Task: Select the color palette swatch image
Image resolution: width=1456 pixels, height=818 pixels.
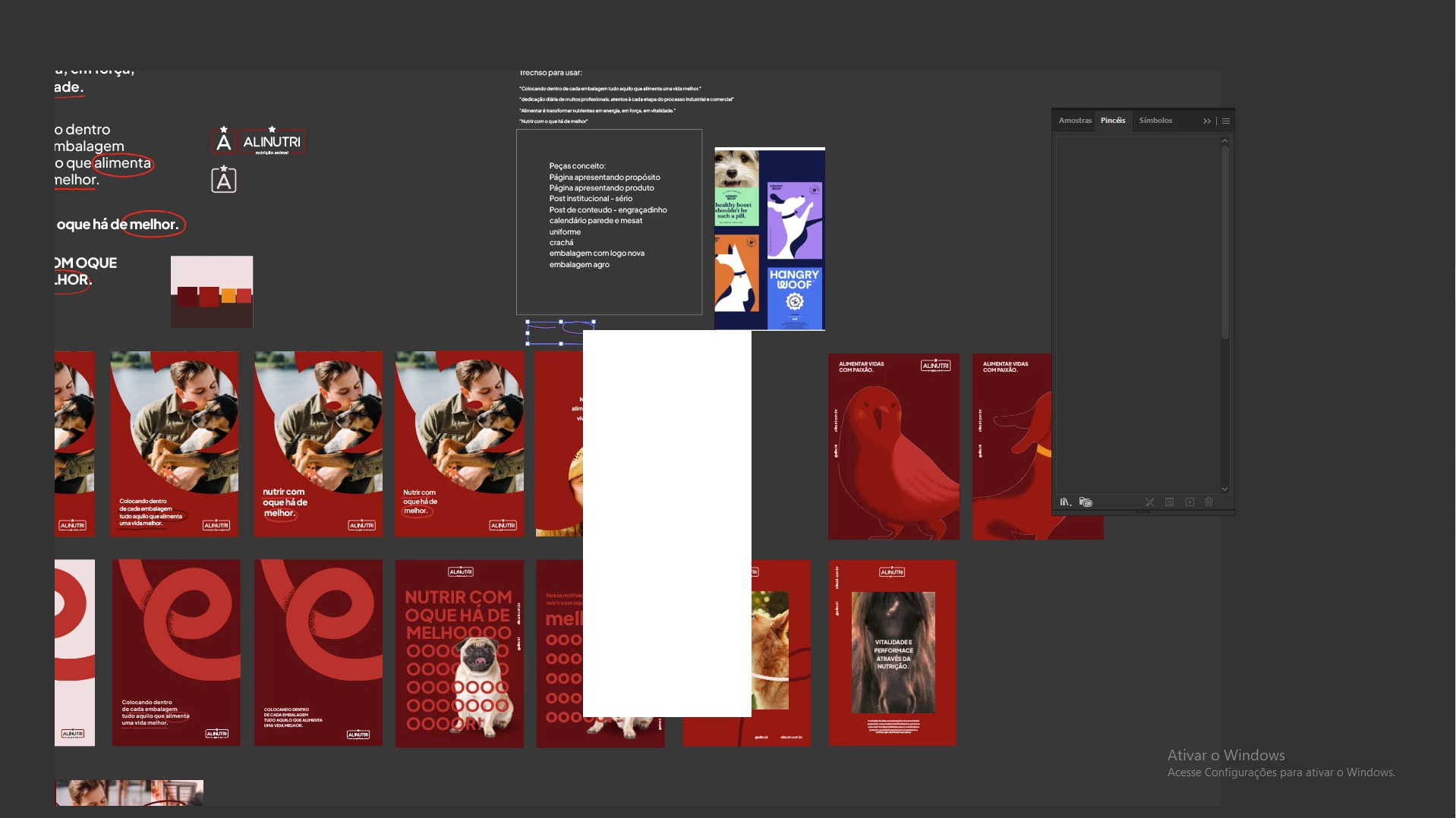Action: (x=212, y=292)
